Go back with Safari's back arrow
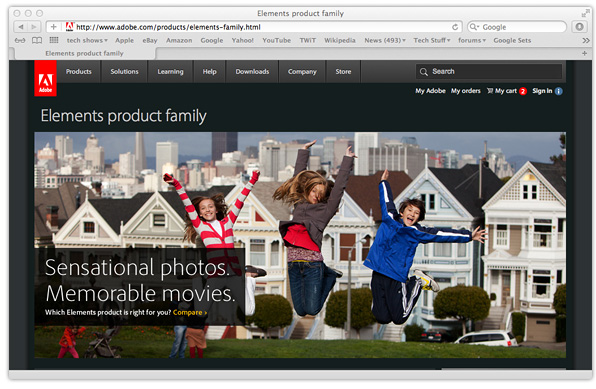The width and height of the screenshot is (596, 389). (x=21, y=27)
